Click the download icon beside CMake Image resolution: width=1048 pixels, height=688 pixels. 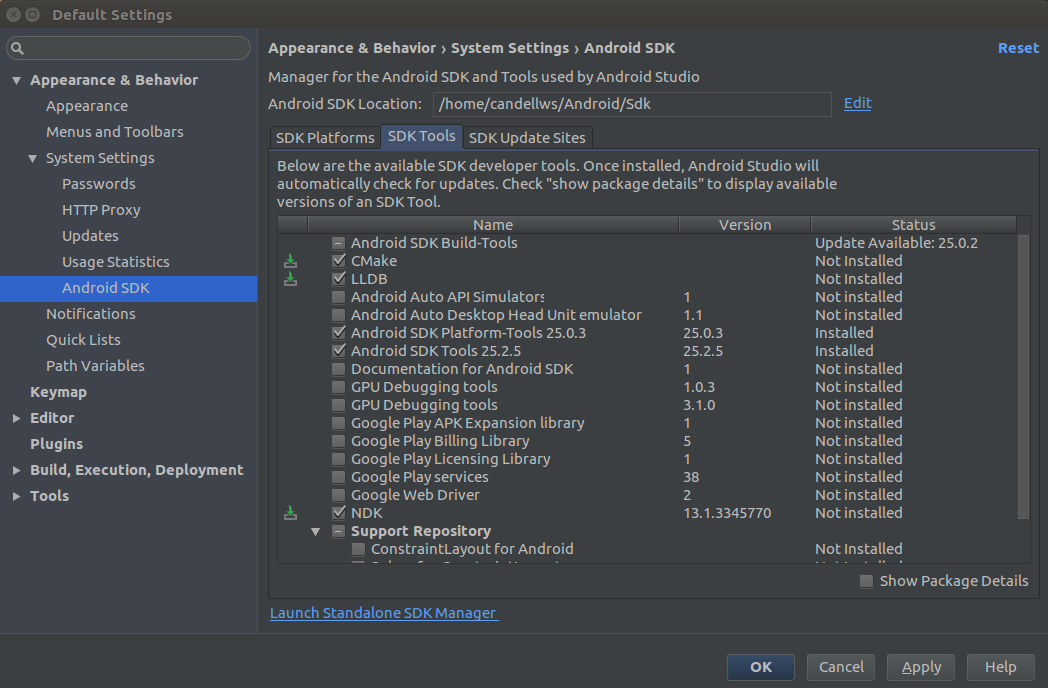[x=290, y=261]
